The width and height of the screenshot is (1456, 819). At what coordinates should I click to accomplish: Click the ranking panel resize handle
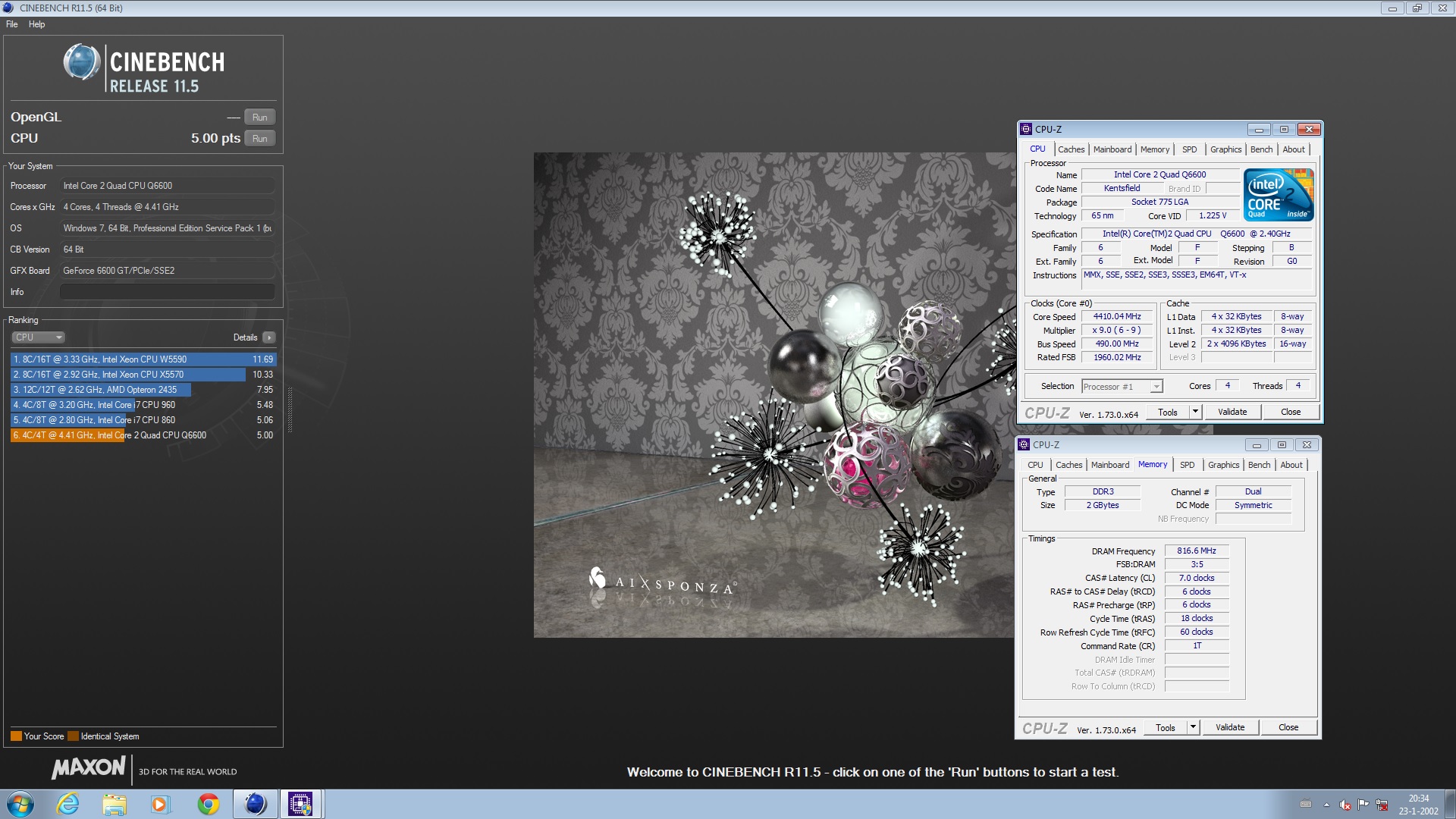click(290, 409)
